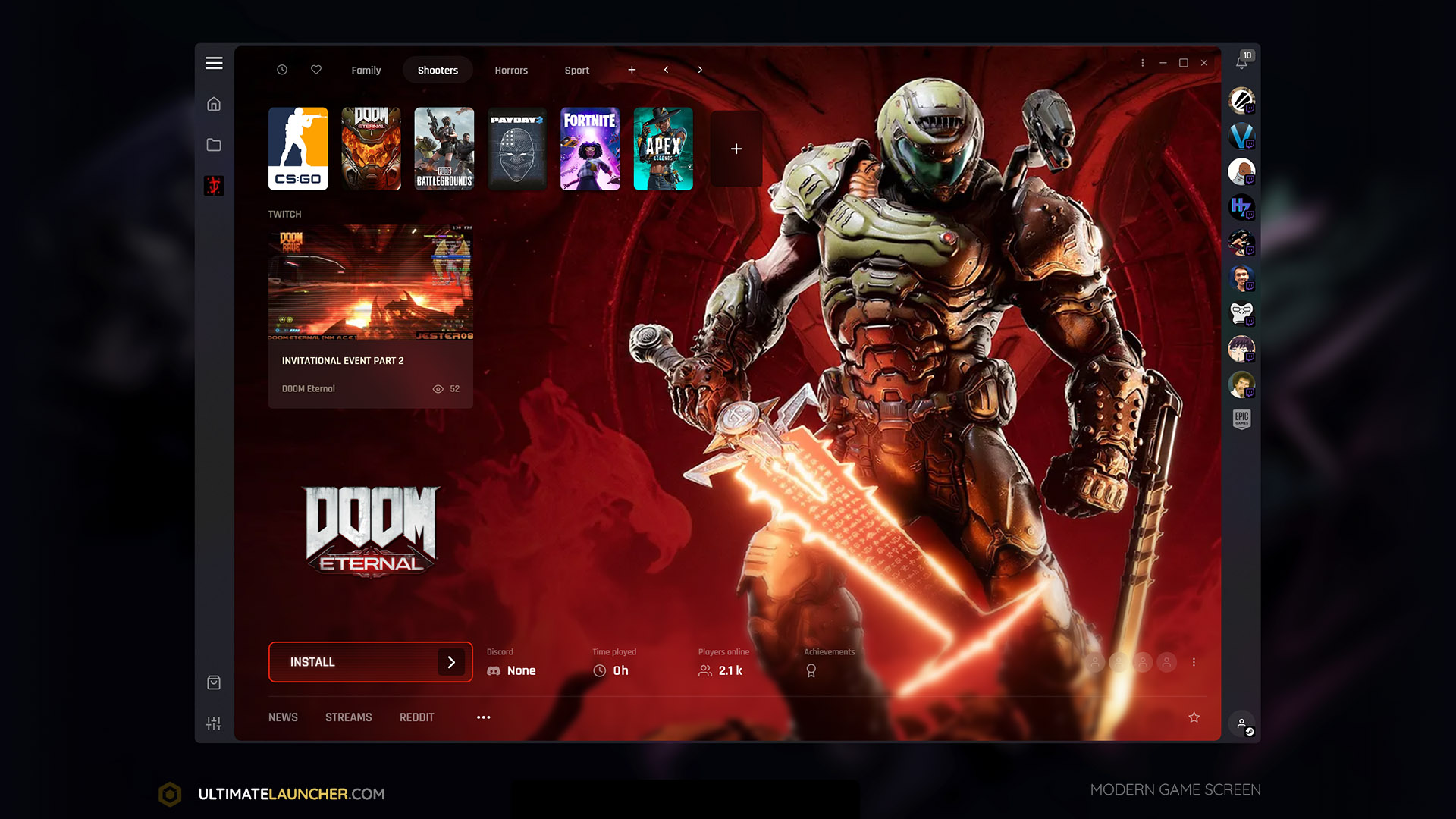This screenshot has height=819, width=1456.
Task: Switch to the Shooters tab
Action: [438, 70]
